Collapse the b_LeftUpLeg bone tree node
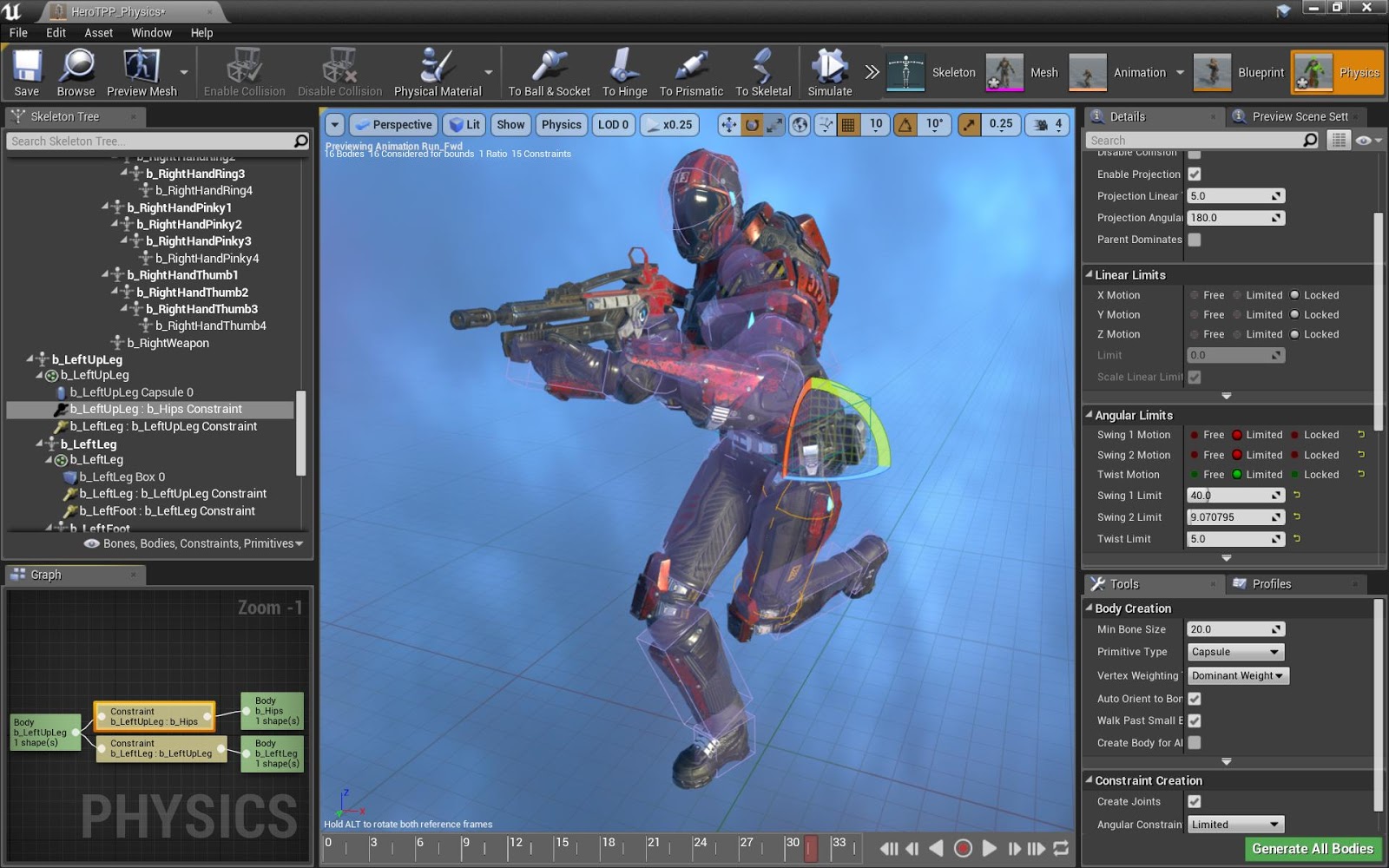This screenshot has height=868, width=1389. click(31, 358)
